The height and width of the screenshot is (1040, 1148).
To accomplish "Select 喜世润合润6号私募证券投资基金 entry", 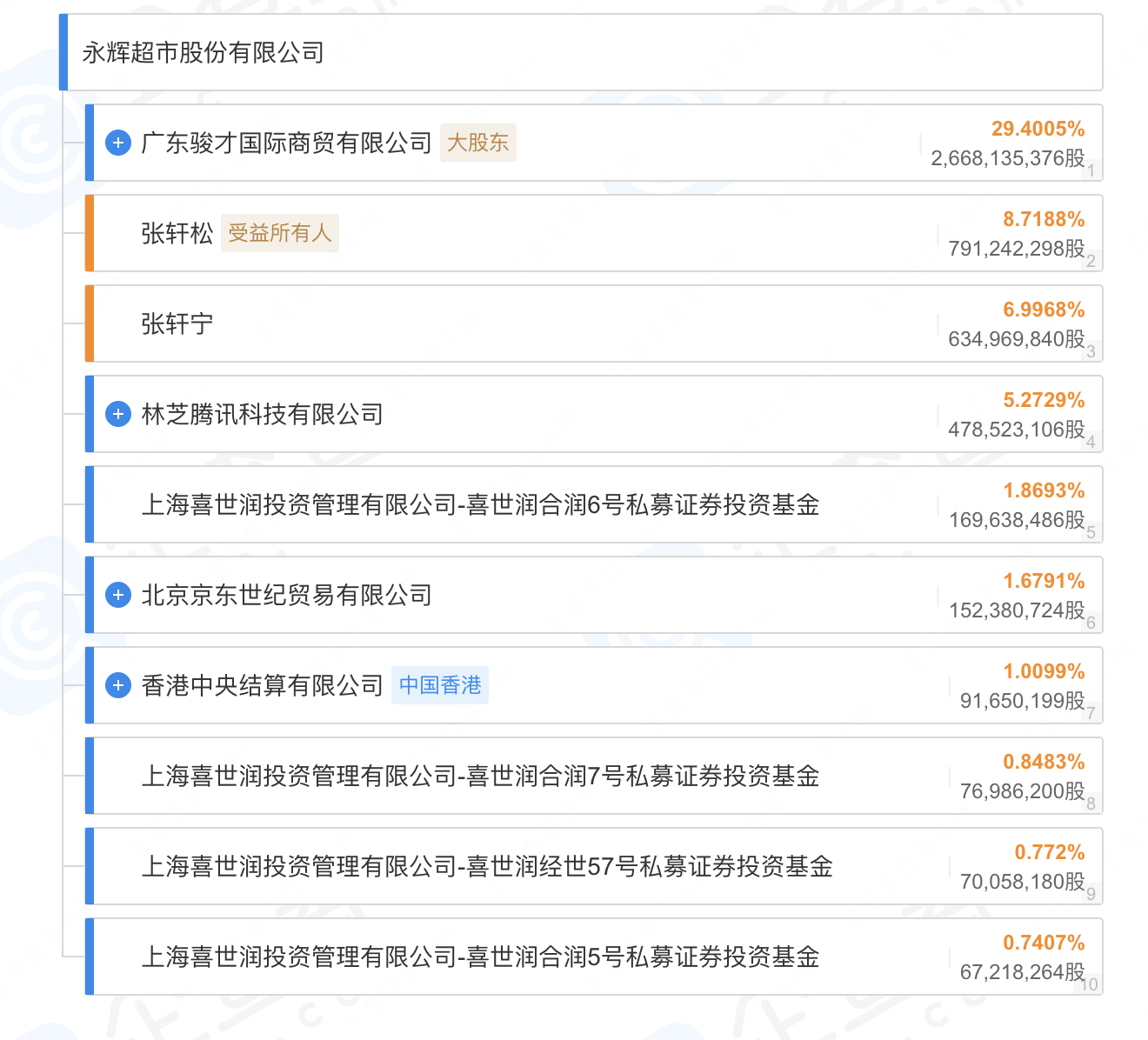I will (480, 504).
